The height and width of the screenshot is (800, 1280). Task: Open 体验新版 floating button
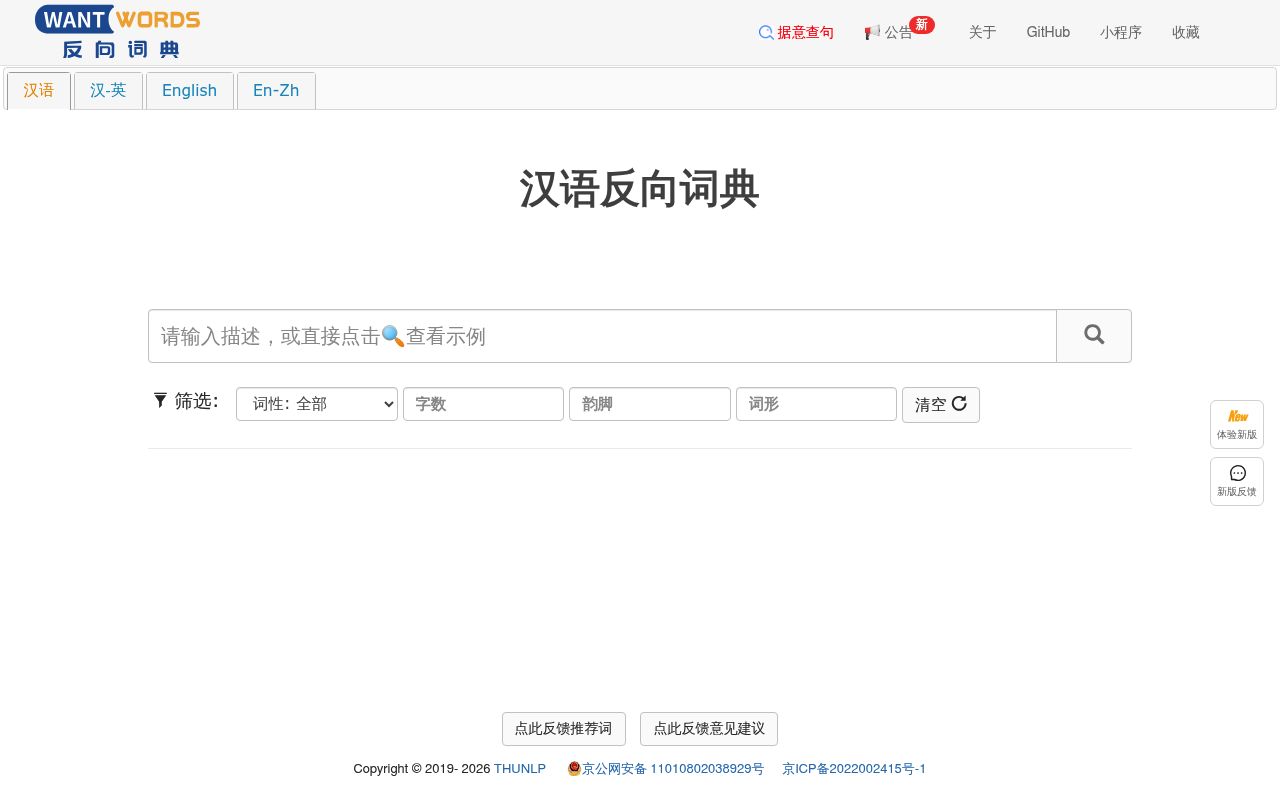[1237, 424]
